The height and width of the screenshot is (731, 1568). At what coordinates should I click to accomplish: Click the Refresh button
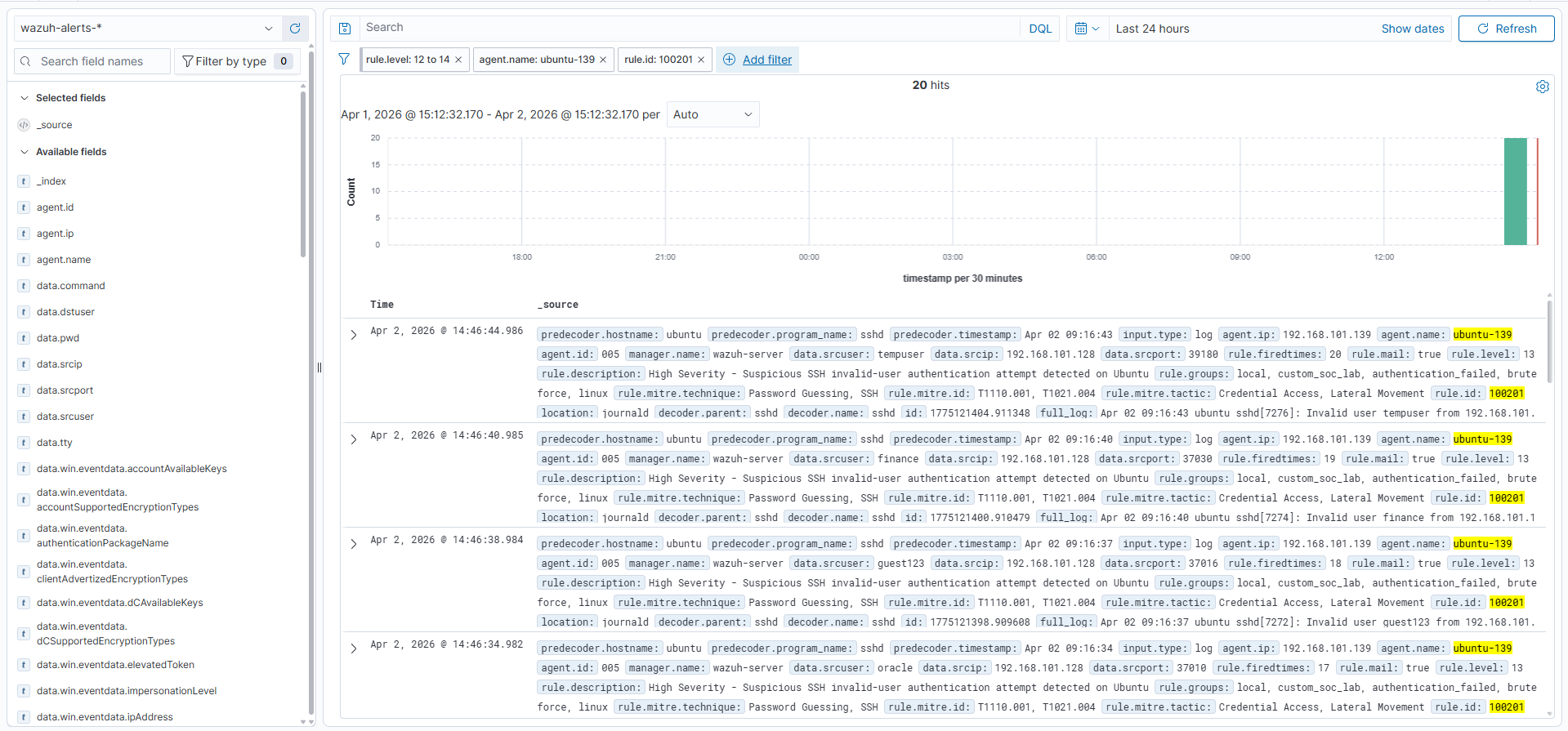1507,29
